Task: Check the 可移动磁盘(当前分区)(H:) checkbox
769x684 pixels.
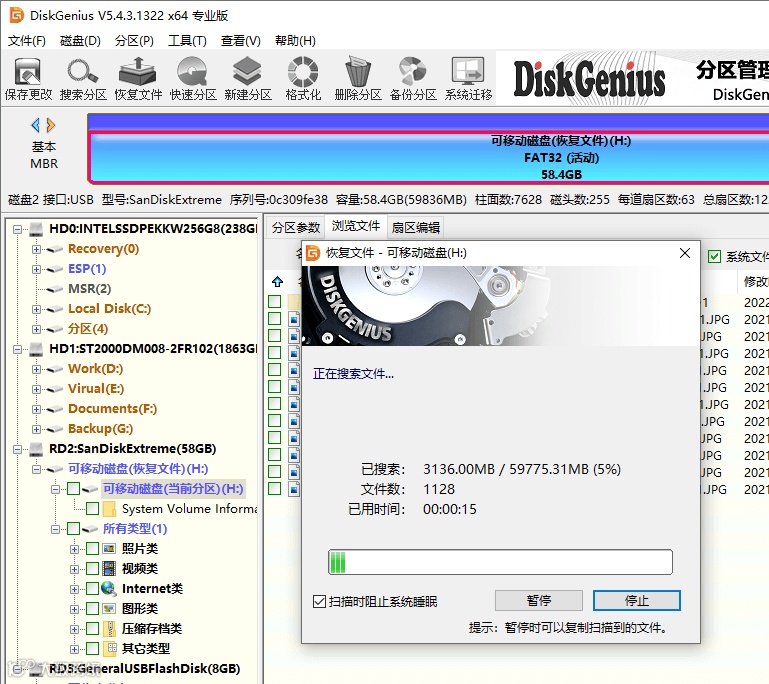Action: 74,489
